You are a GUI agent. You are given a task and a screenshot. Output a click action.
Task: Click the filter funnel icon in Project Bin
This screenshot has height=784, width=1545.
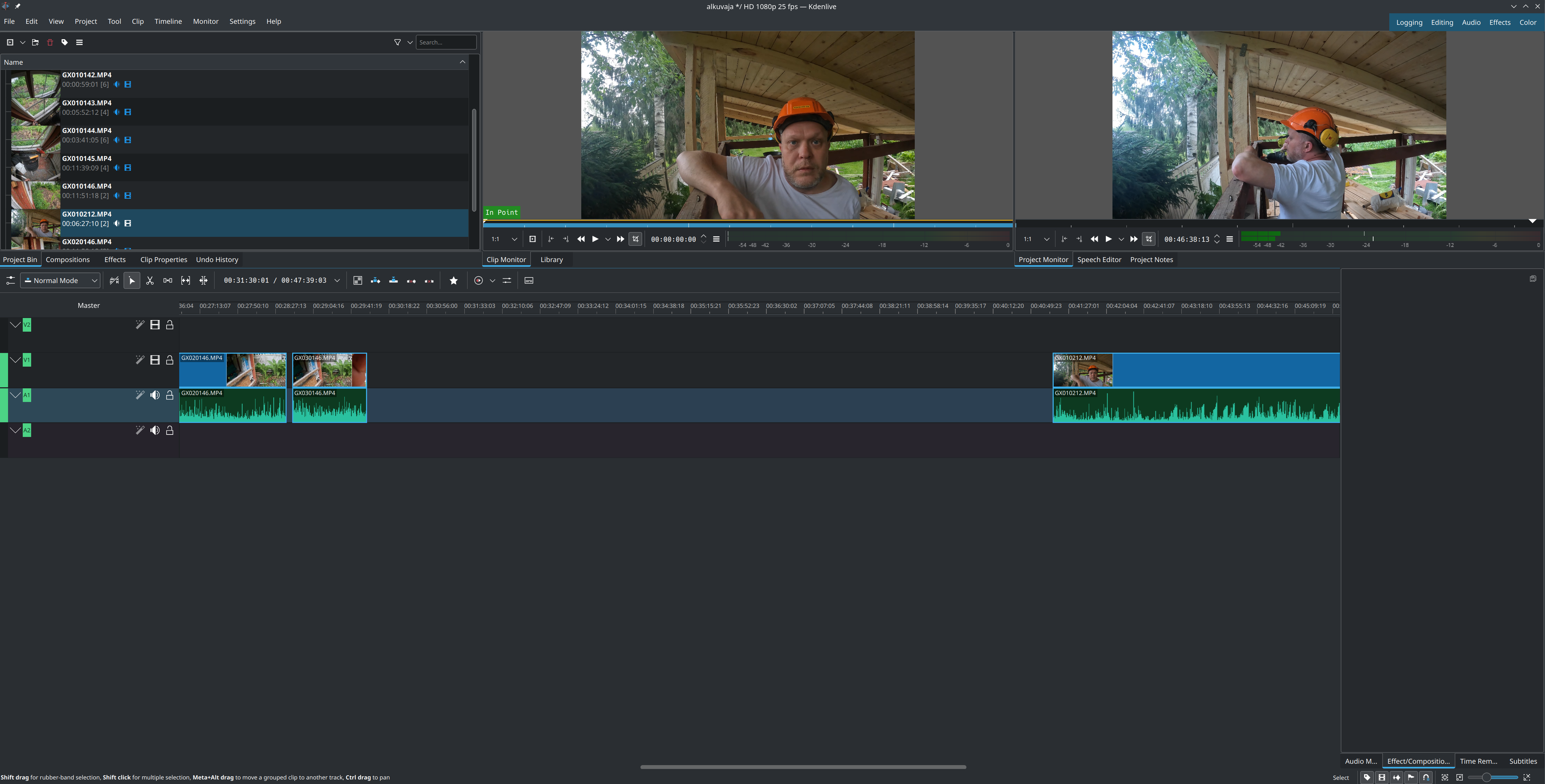397,43
